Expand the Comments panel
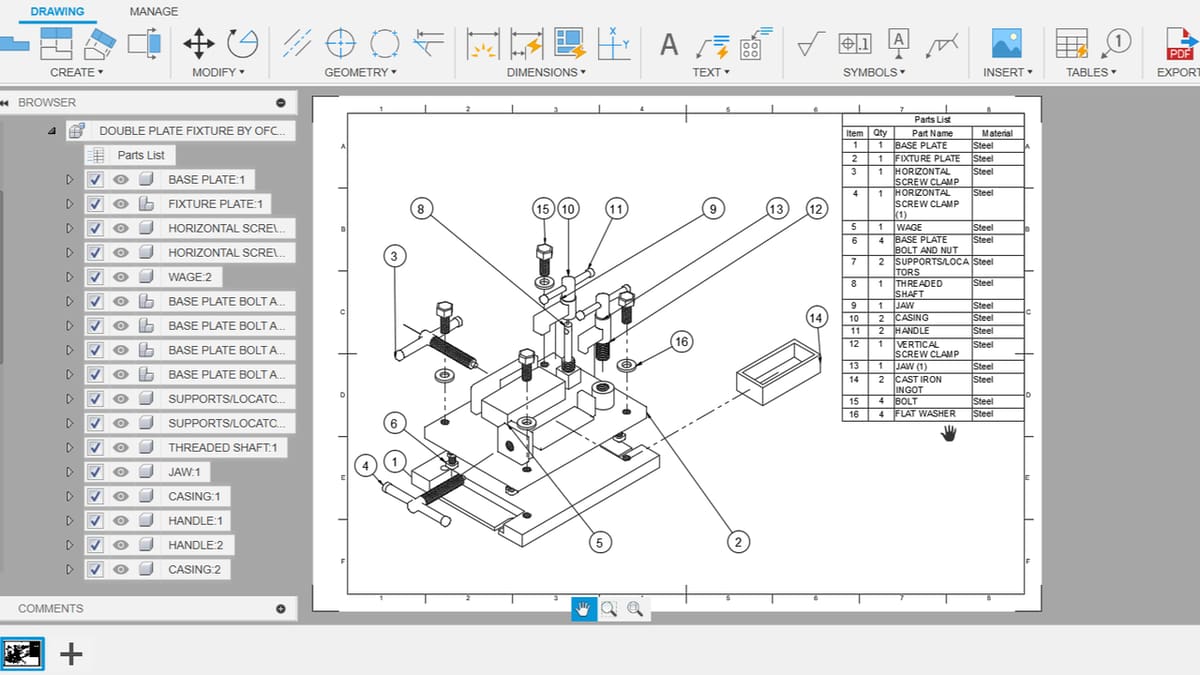This screenshot has width=1200, height=675. click(x=281, y=608)
